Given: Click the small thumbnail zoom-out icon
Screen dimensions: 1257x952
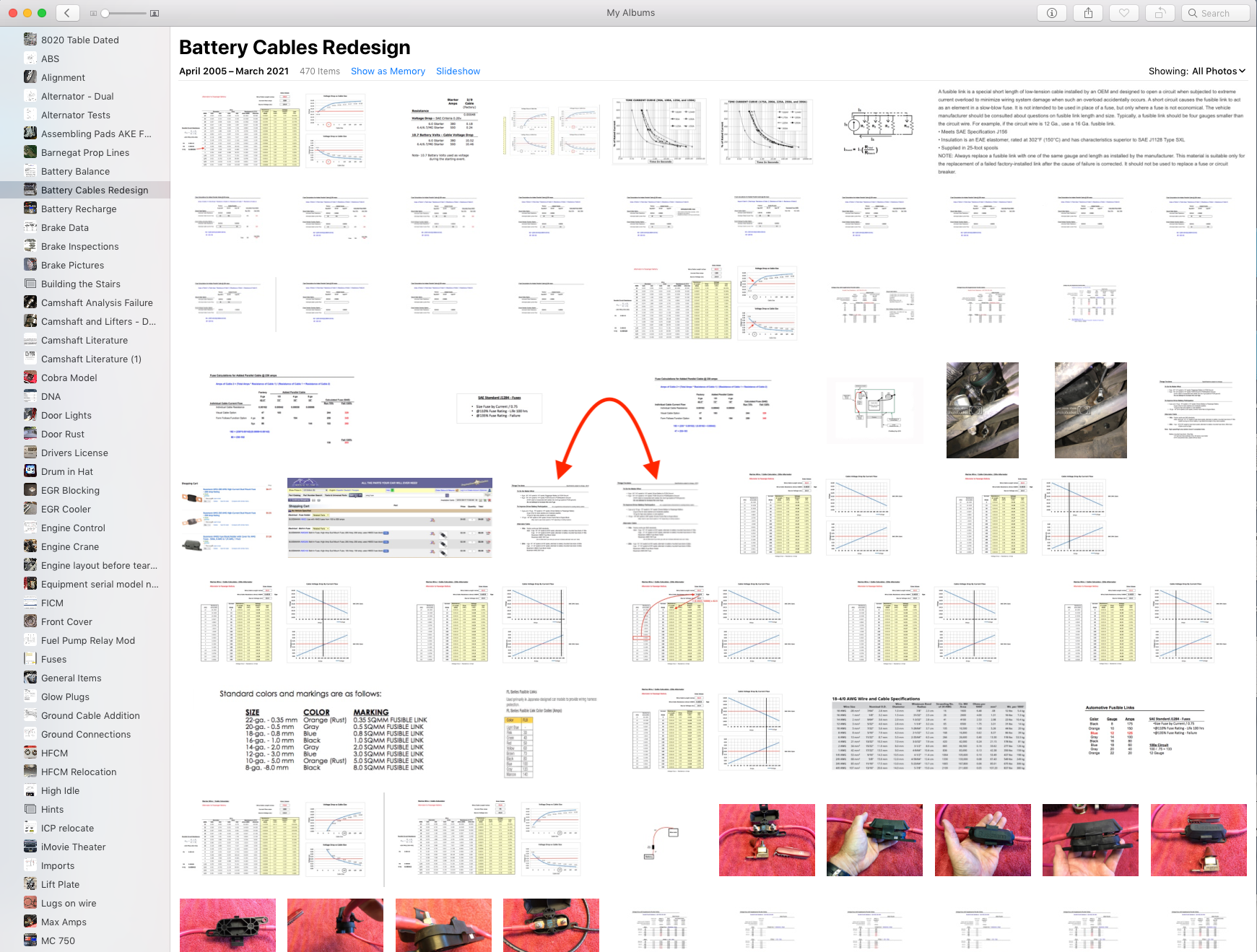Looking at the screenshot, I should (x=93, y=14).
